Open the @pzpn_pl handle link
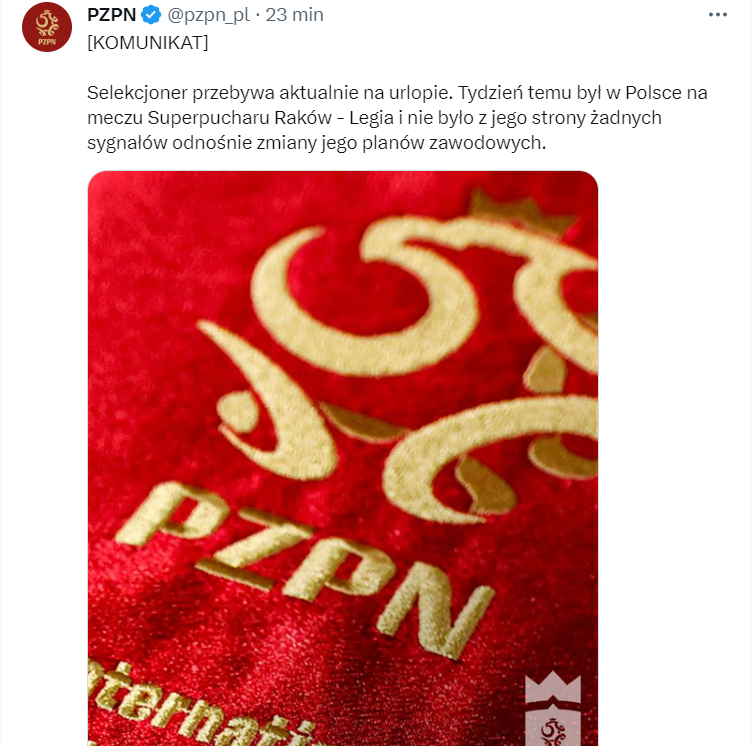754x746 pixels. (208, 15)
